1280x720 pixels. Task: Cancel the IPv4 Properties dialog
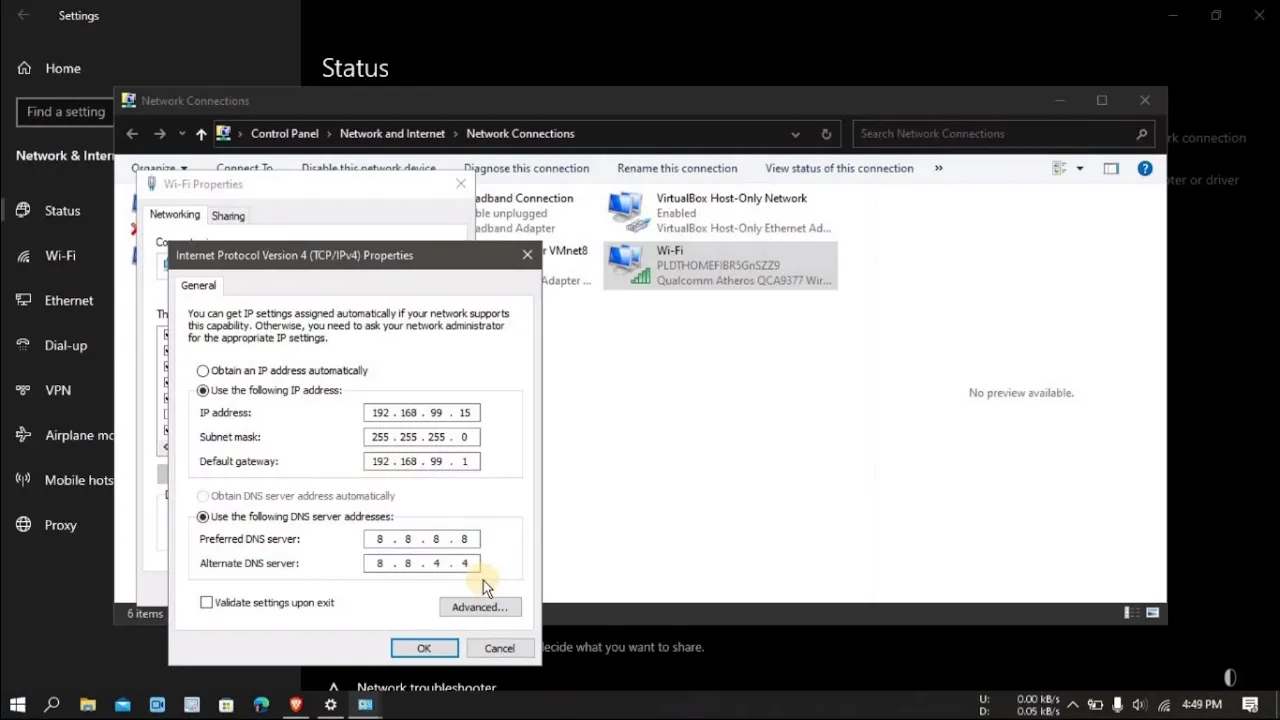(499, 648)
